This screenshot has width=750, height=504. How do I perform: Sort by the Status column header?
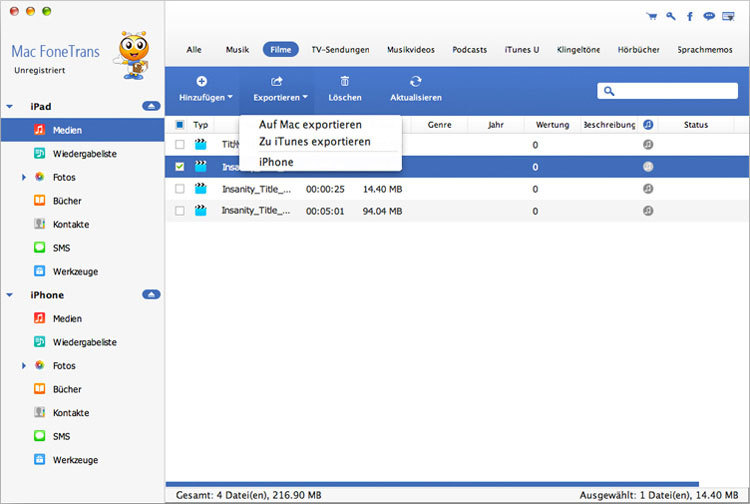695,125
